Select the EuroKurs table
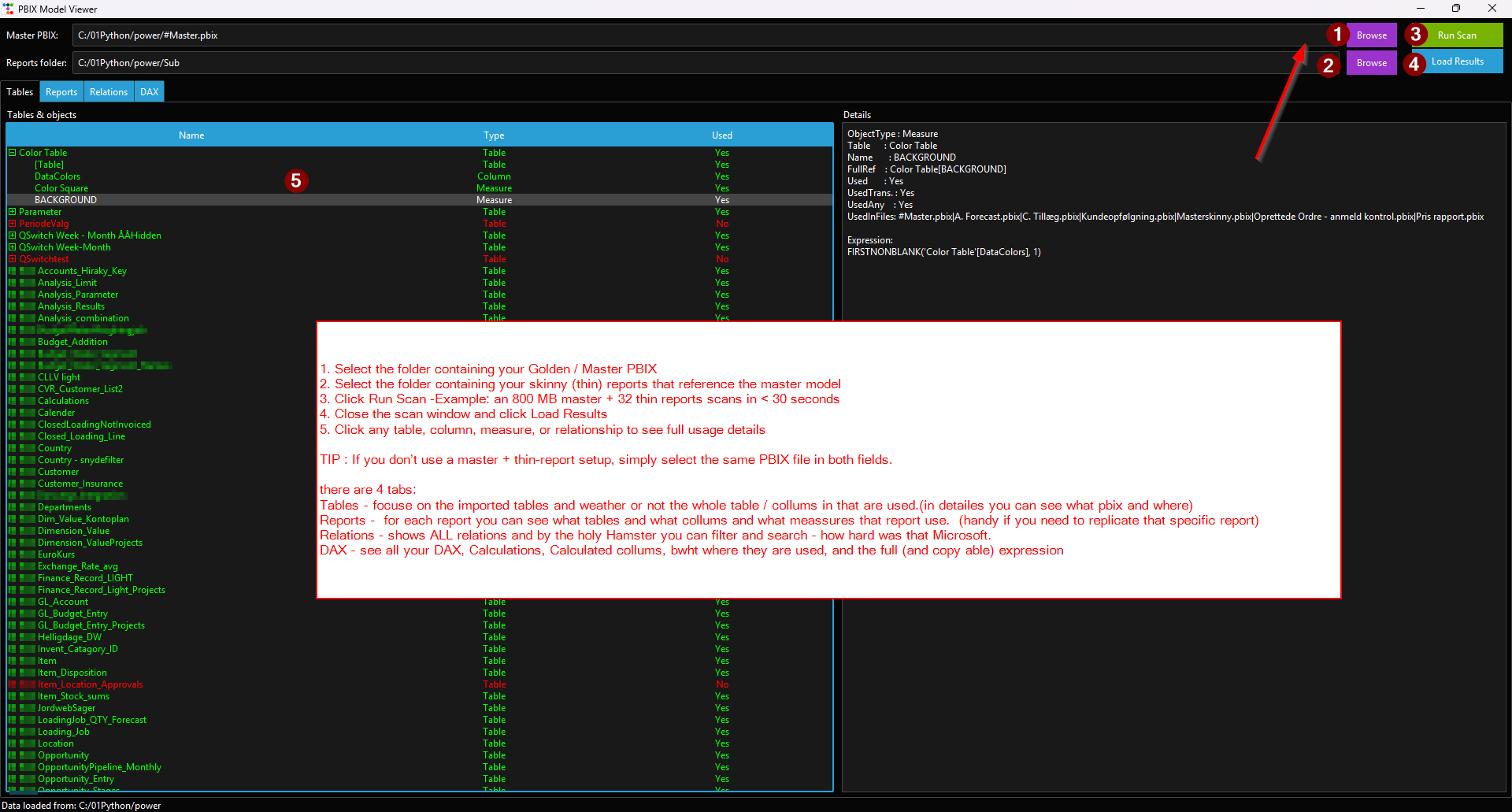Image resolution: width=1512 pixels, height=812 pixels. pos(57,554)
